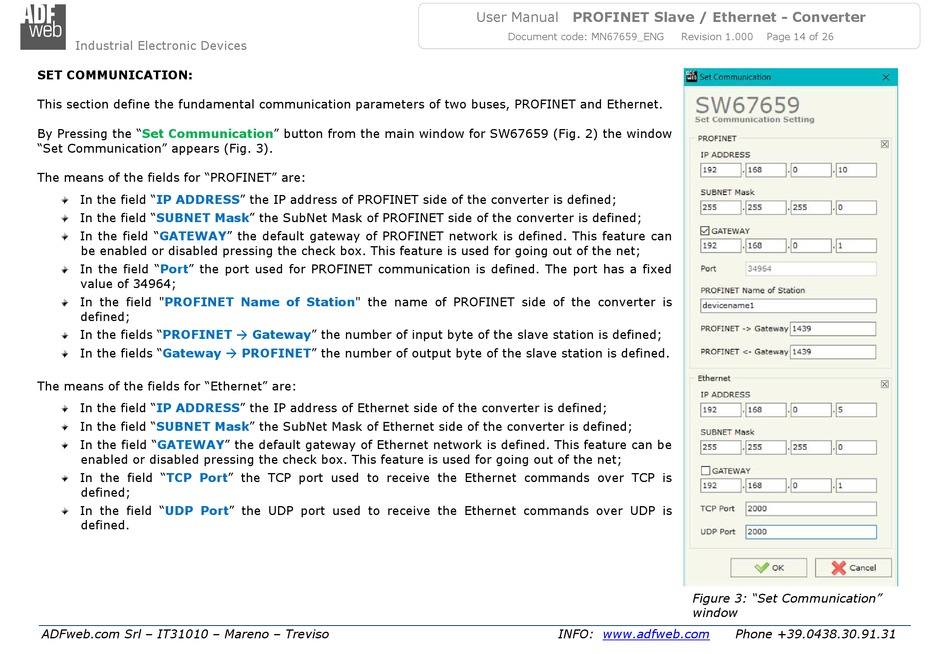Click Ethernet gateway last octet 1
The image size is (950, 654).
click(856, 486)
